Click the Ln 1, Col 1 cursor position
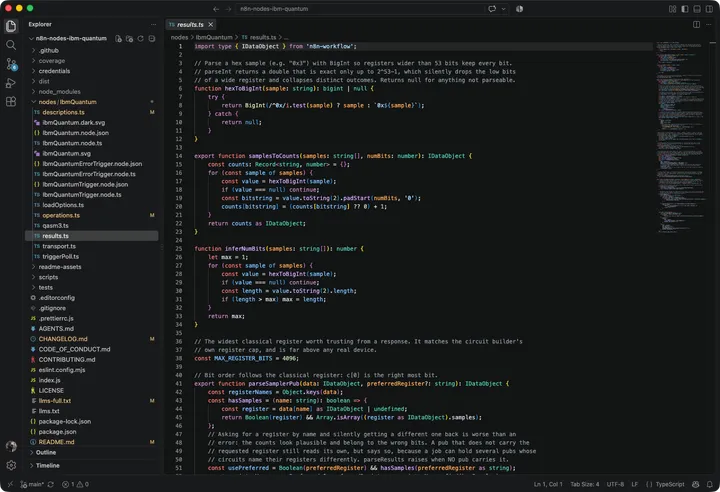This screenshot has width=720, height=492. (x=548, y=484)
